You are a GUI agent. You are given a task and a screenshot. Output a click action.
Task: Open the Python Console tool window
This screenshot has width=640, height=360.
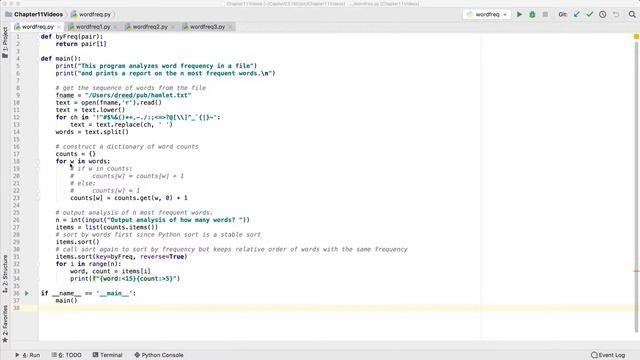(159, 355)
